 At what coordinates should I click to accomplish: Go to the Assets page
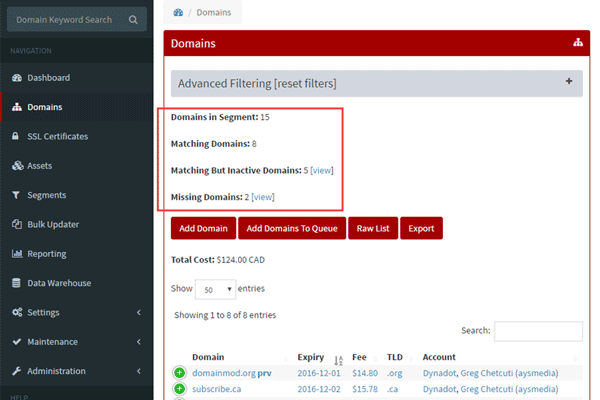pyautogui.click(x=39, y=165)
